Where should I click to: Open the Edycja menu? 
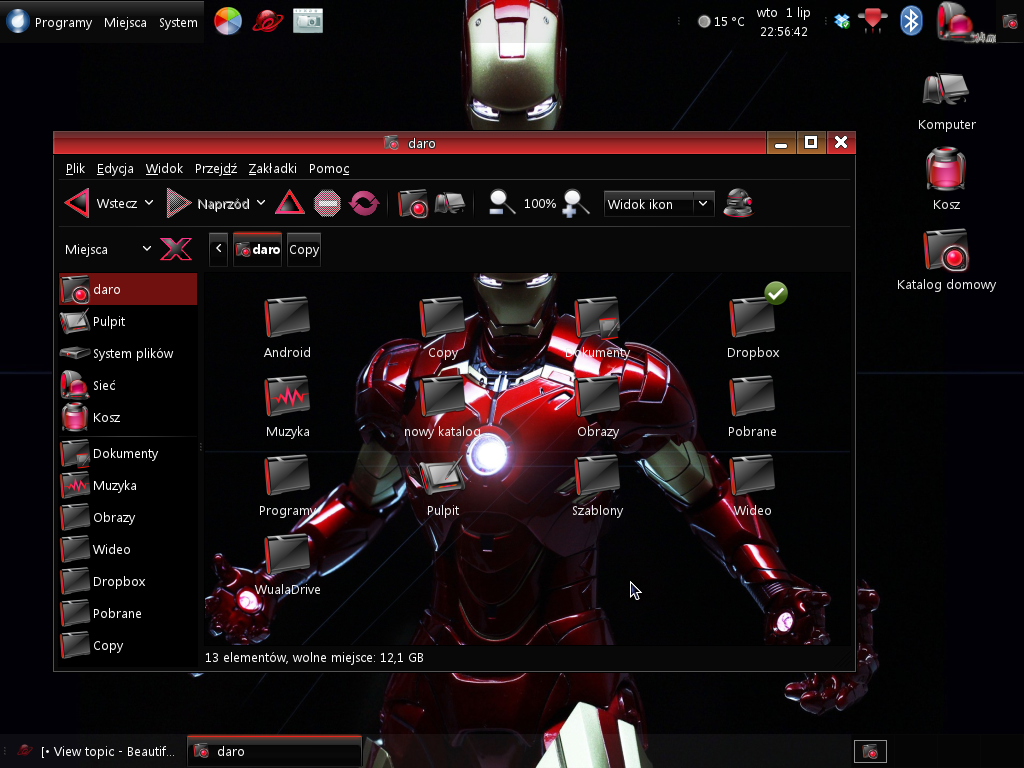[x=115, y=168]
